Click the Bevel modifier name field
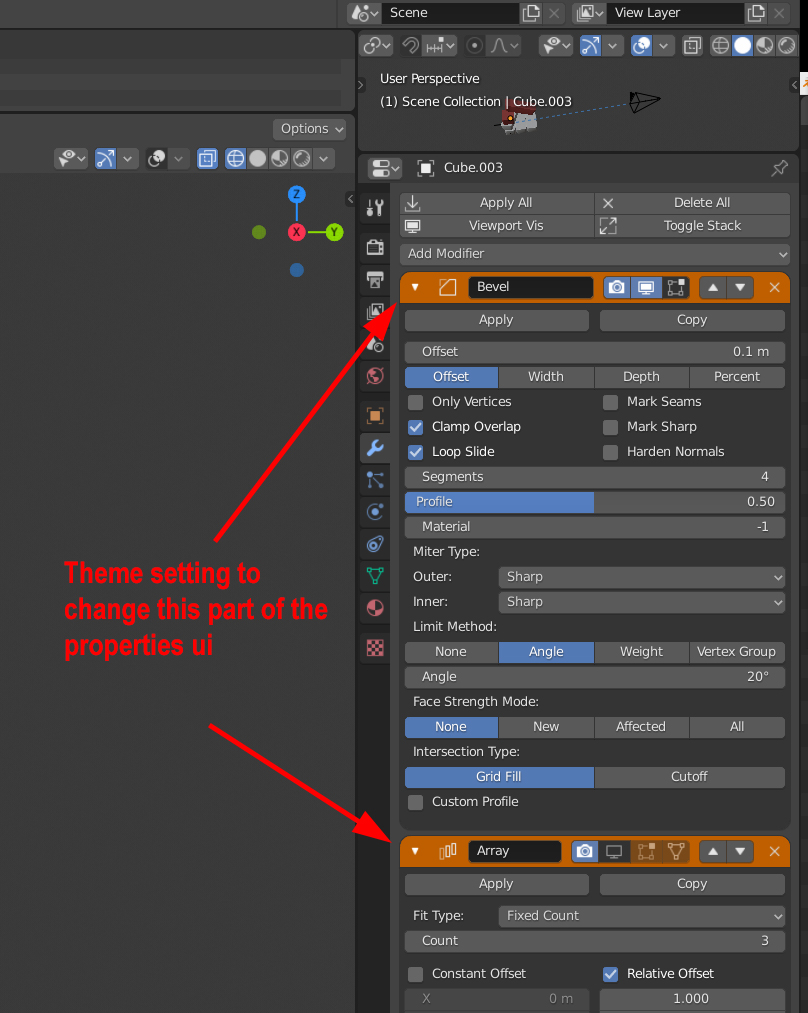 pyautogui.click(x=531, y=287)
